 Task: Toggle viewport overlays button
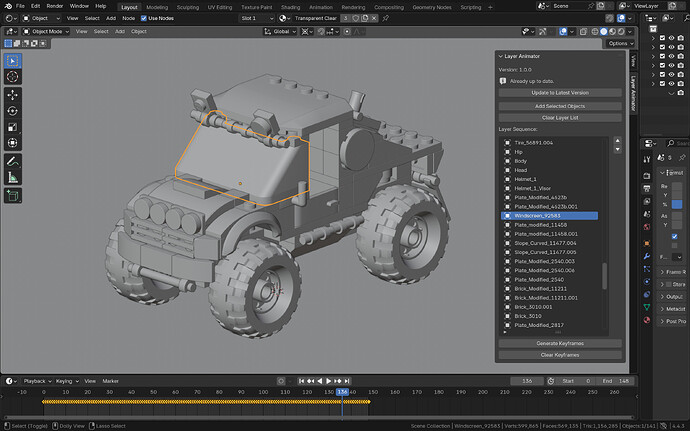coord(563,32)
